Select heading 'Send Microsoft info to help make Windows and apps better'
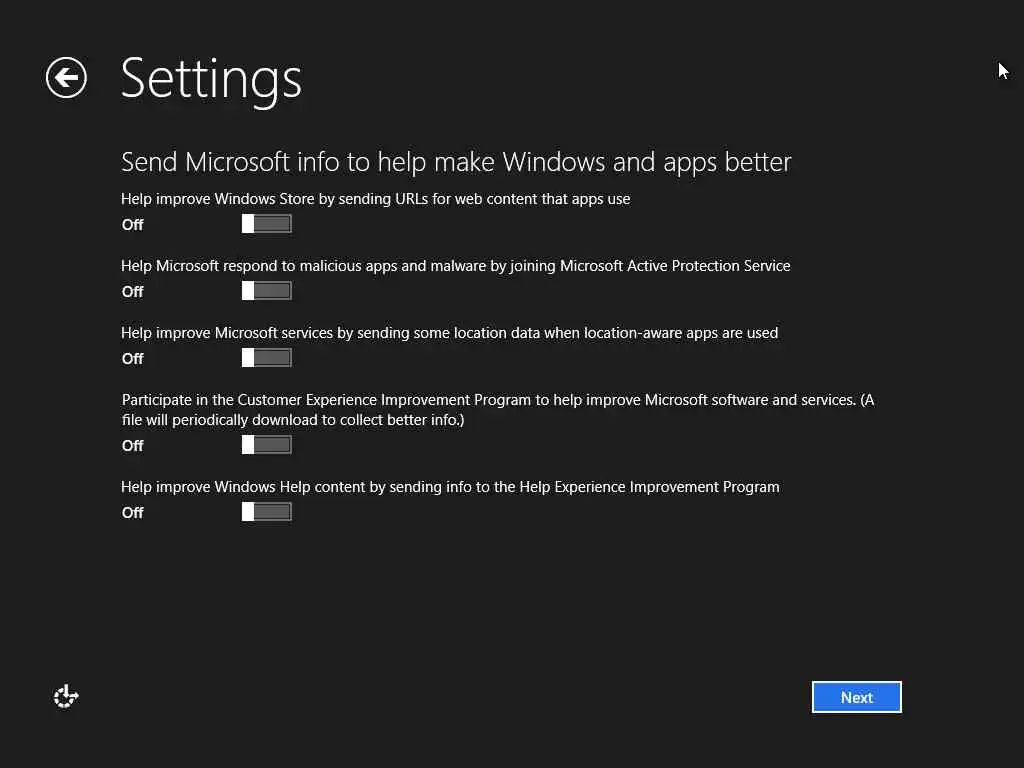The image size is (1024, 768). tap(456, 162)
